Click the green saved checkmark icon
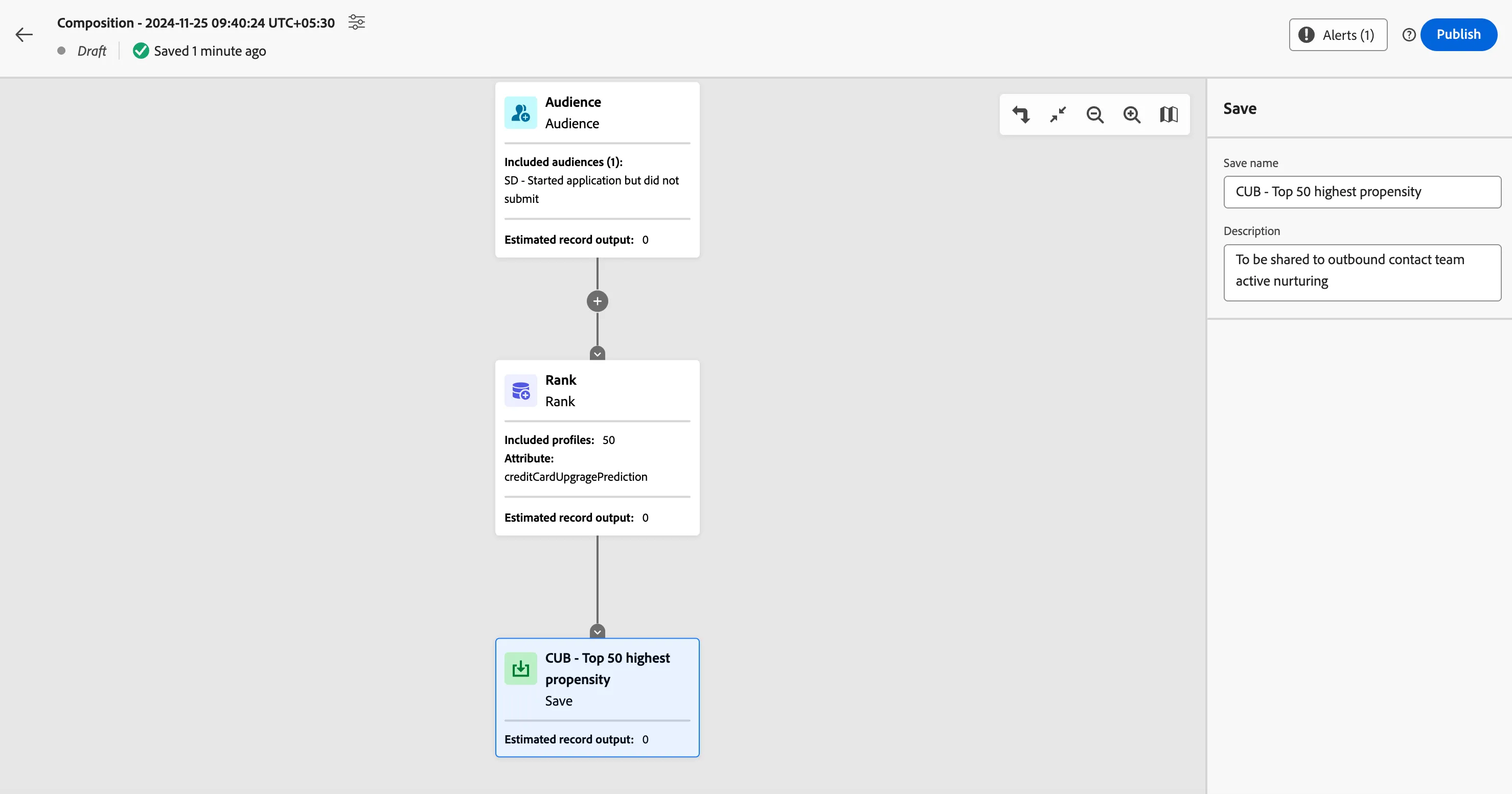Viewport: 1512px width, 794px height. click(141, 51)
